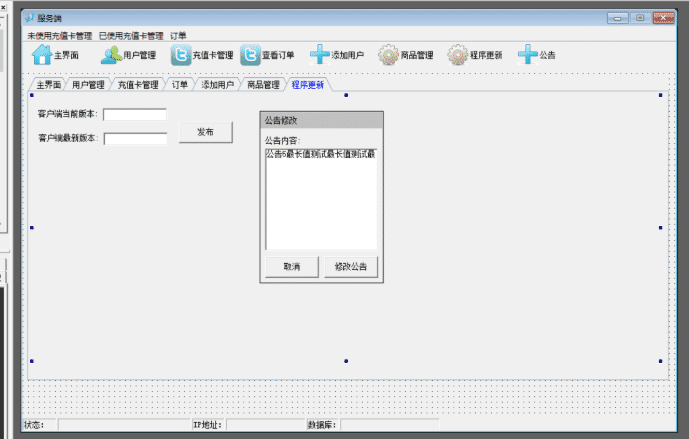Open 用户管理 toolbar icon with user figures
The height and width of the screenshot is (439, 689).
(111, 55)
